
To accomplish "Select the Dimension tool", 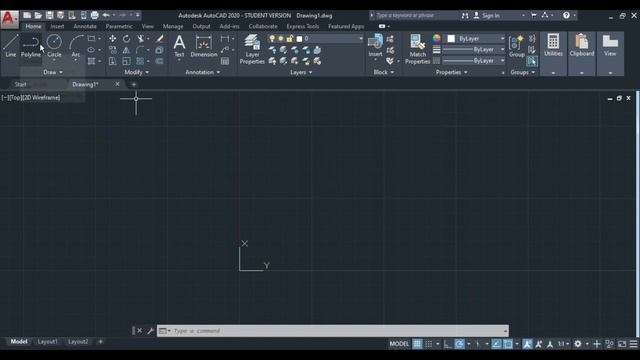I will coord(204,46).
